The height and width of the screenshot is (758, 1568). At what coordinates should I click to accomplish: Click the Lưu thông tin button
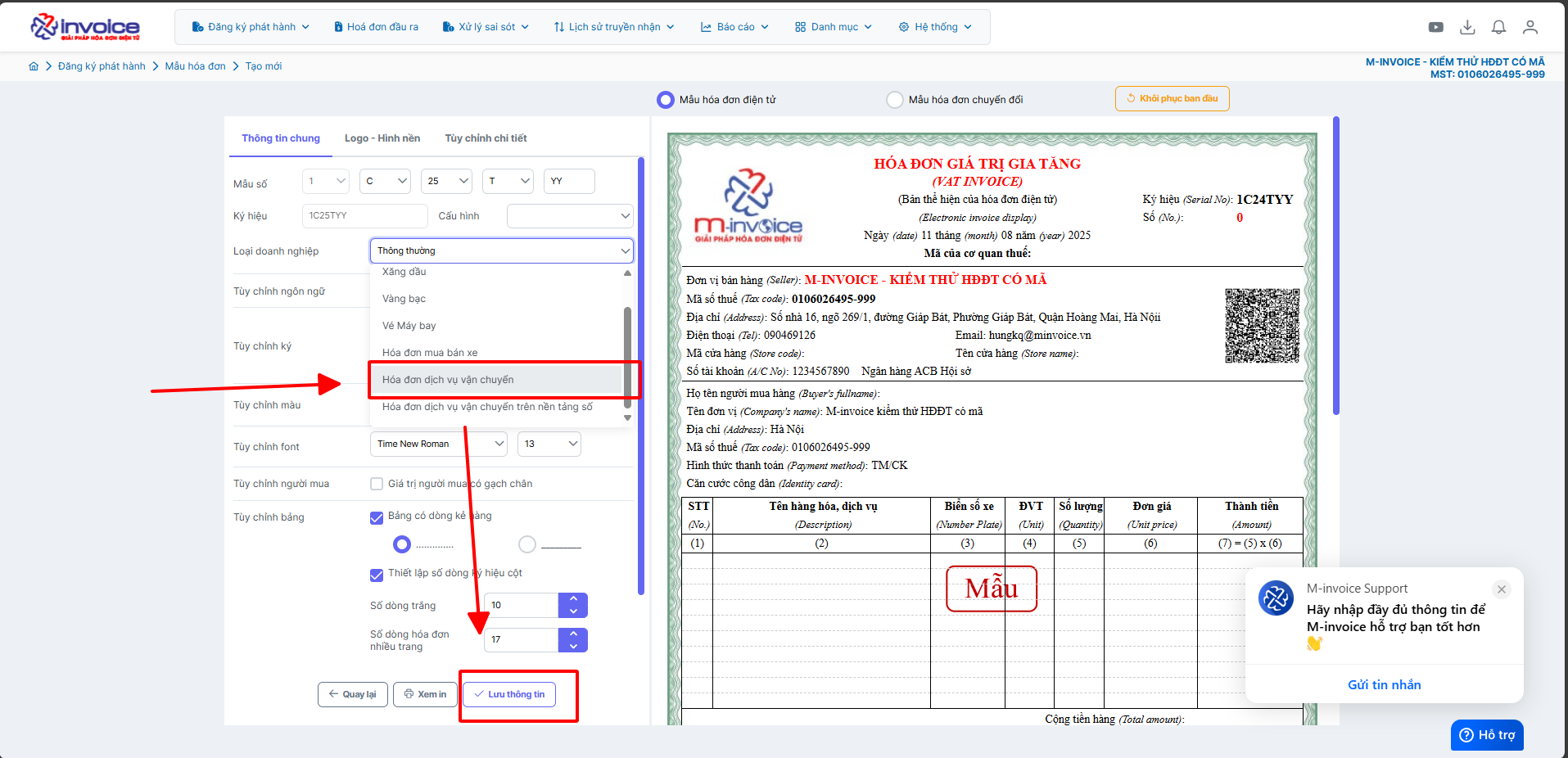(509, 694)
